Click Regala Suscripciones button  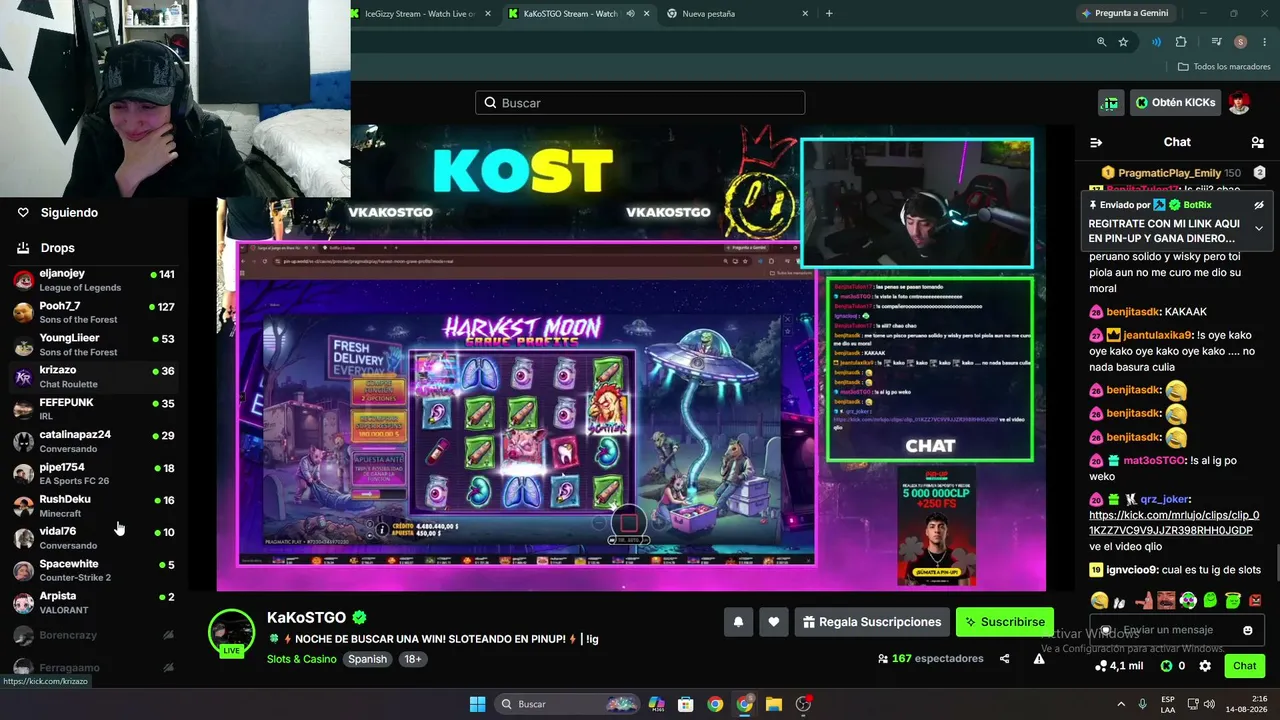[871, 622]
